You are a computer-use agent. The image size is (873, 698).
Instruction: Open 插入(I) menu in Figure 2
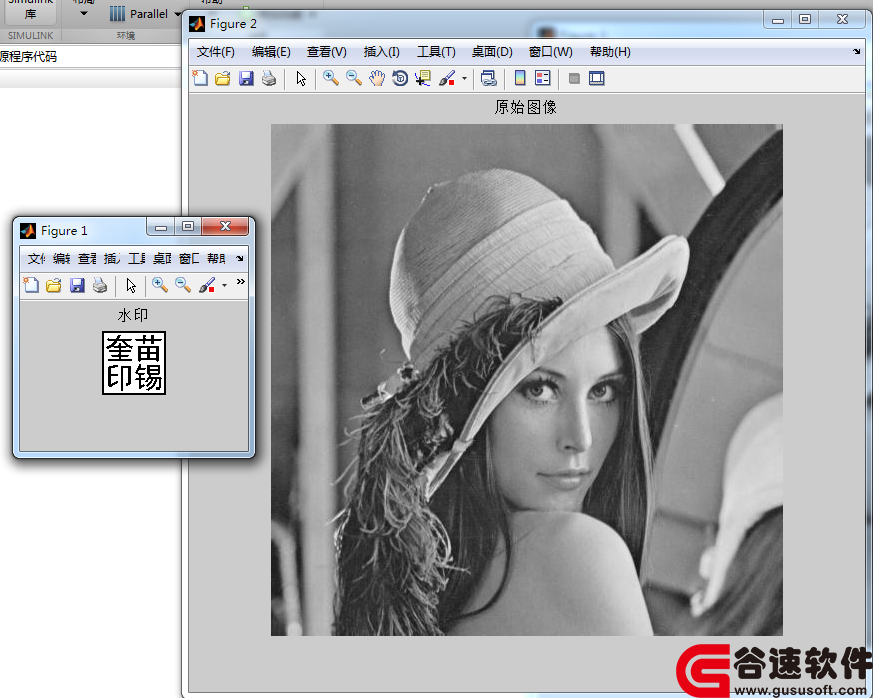(381, 52)
